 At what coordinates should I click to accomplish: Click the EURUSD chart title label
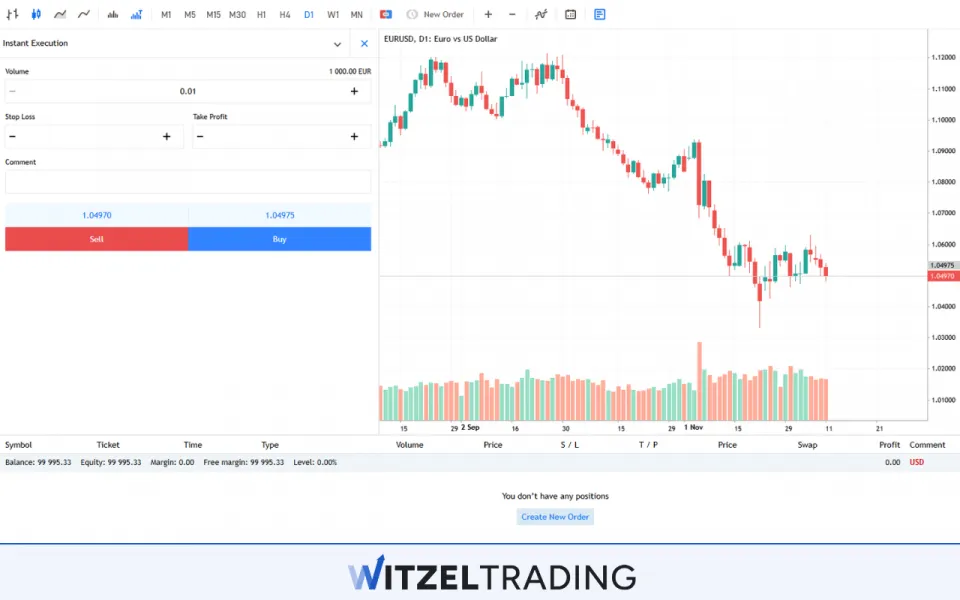(x=441, y=38)
